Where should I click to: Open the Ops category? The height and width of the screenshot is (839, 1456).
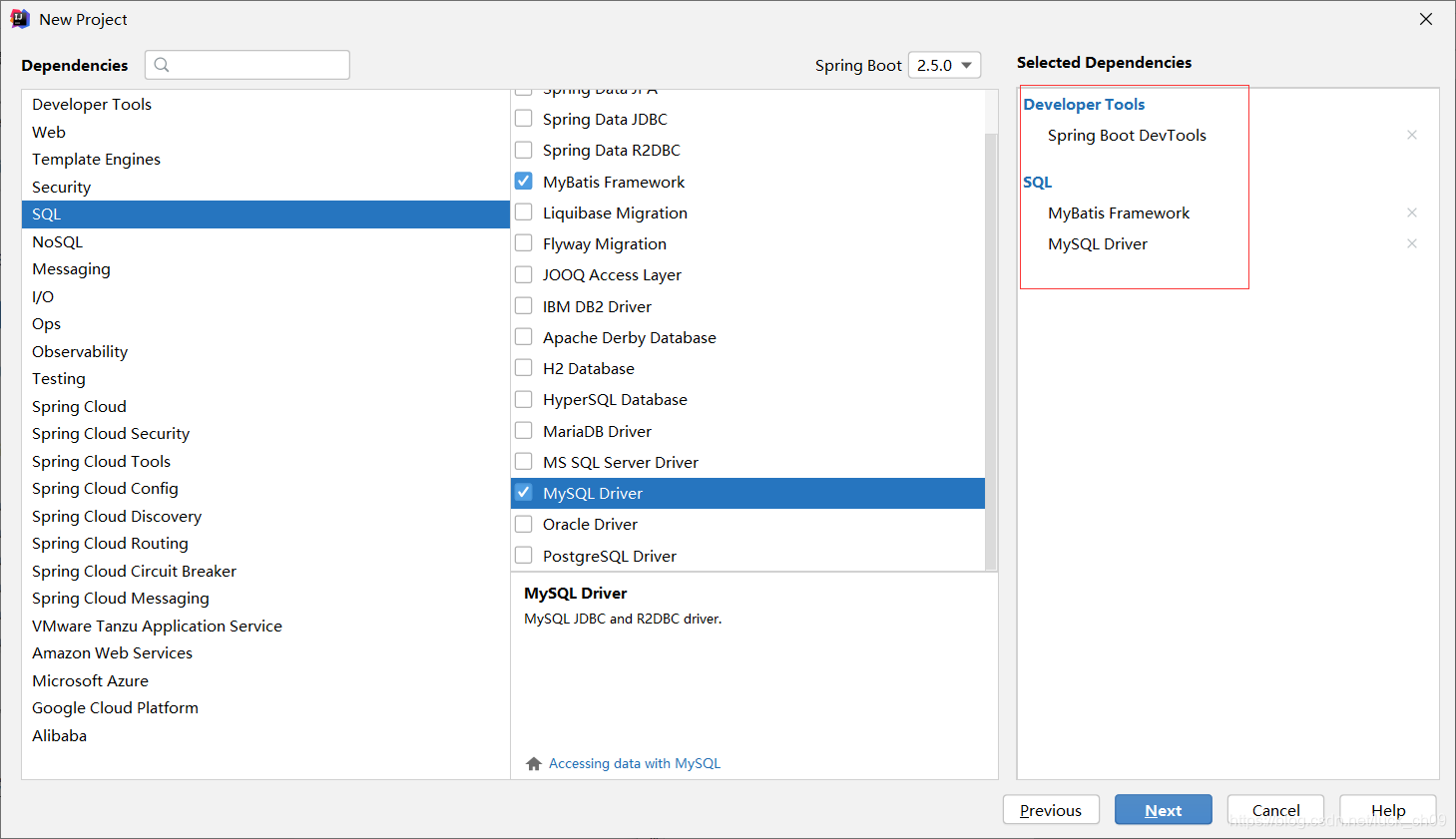pos(265,324)
